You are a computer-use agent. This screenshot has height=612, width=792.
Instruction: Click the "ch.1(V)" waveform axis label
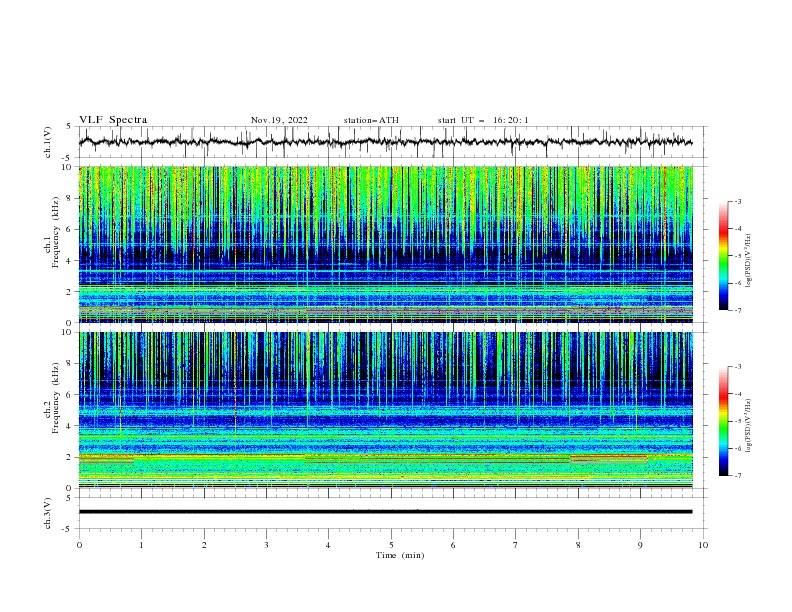click(48, 142)
